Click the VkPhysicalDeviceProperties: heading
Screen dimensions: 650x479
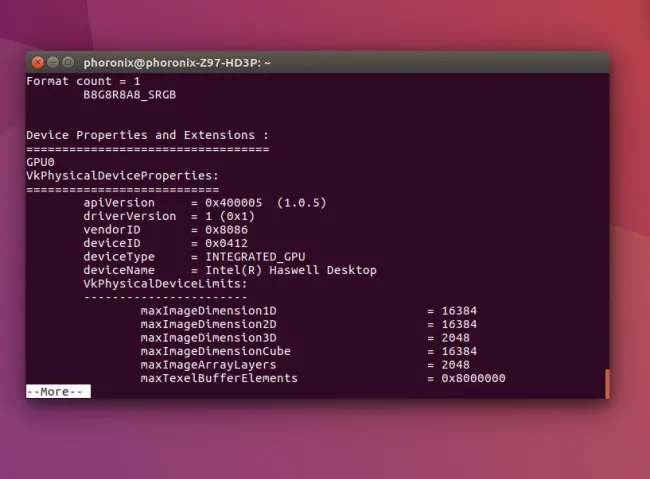coord(122,176)
